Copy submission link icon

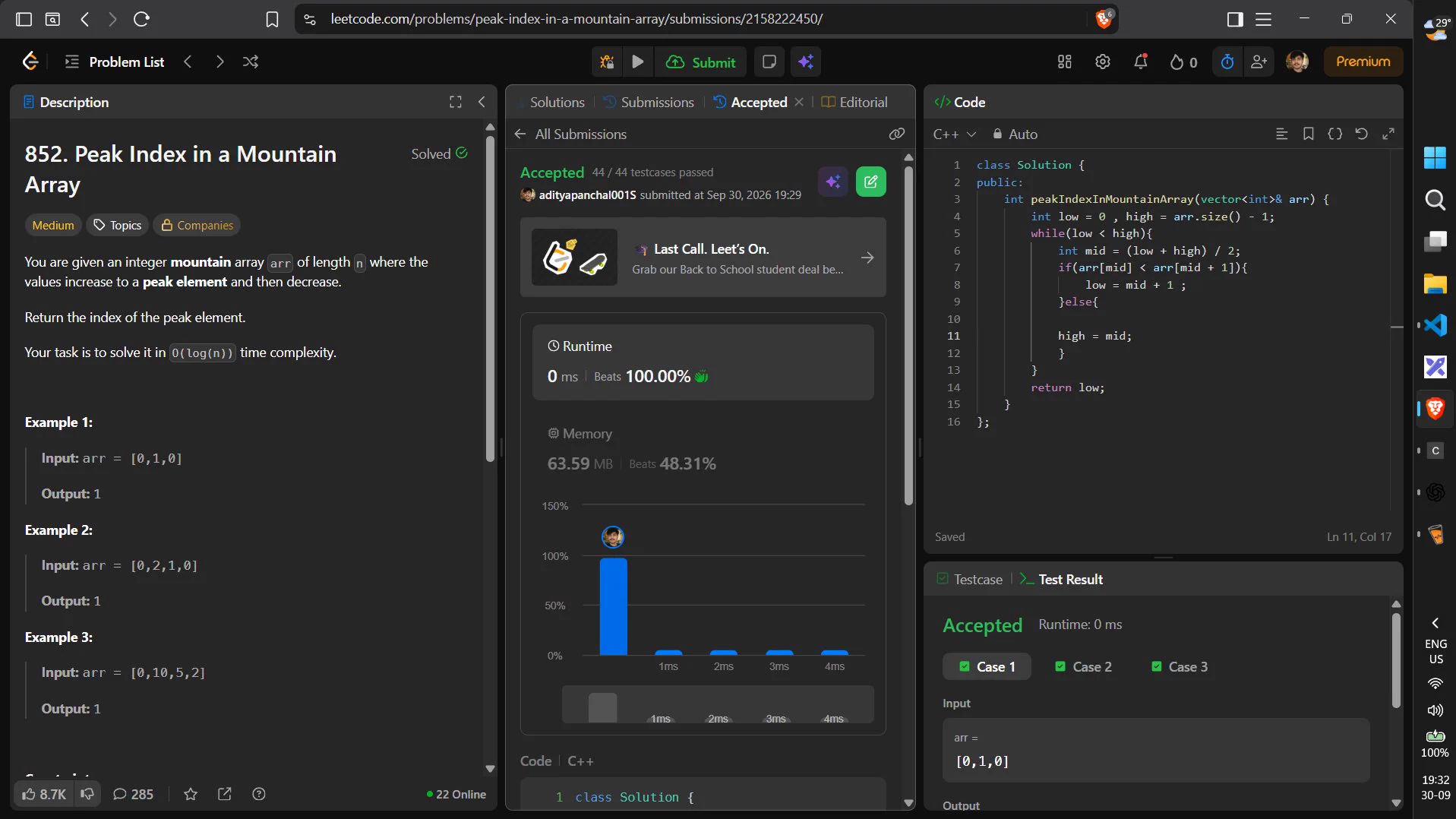click(x=897, y=134)
